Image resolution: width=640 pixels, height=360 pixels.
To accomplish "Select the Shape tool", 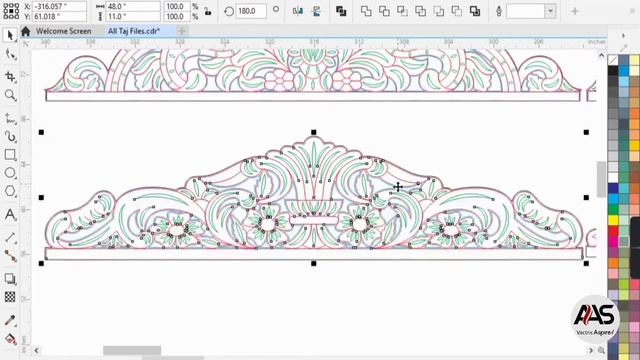I will [10, 55].
